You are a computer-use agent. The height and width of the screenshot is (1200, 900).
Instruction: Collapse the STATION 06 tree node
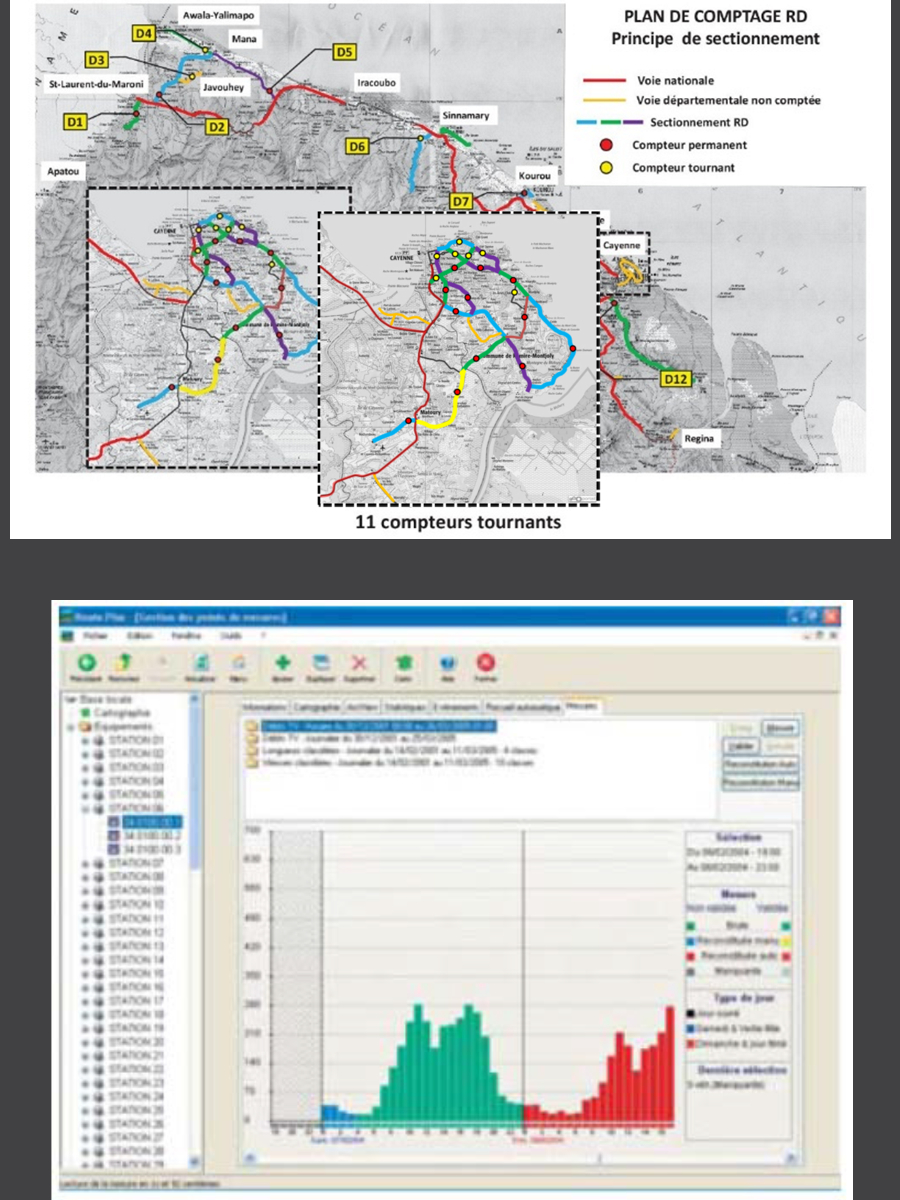point(86,809)
